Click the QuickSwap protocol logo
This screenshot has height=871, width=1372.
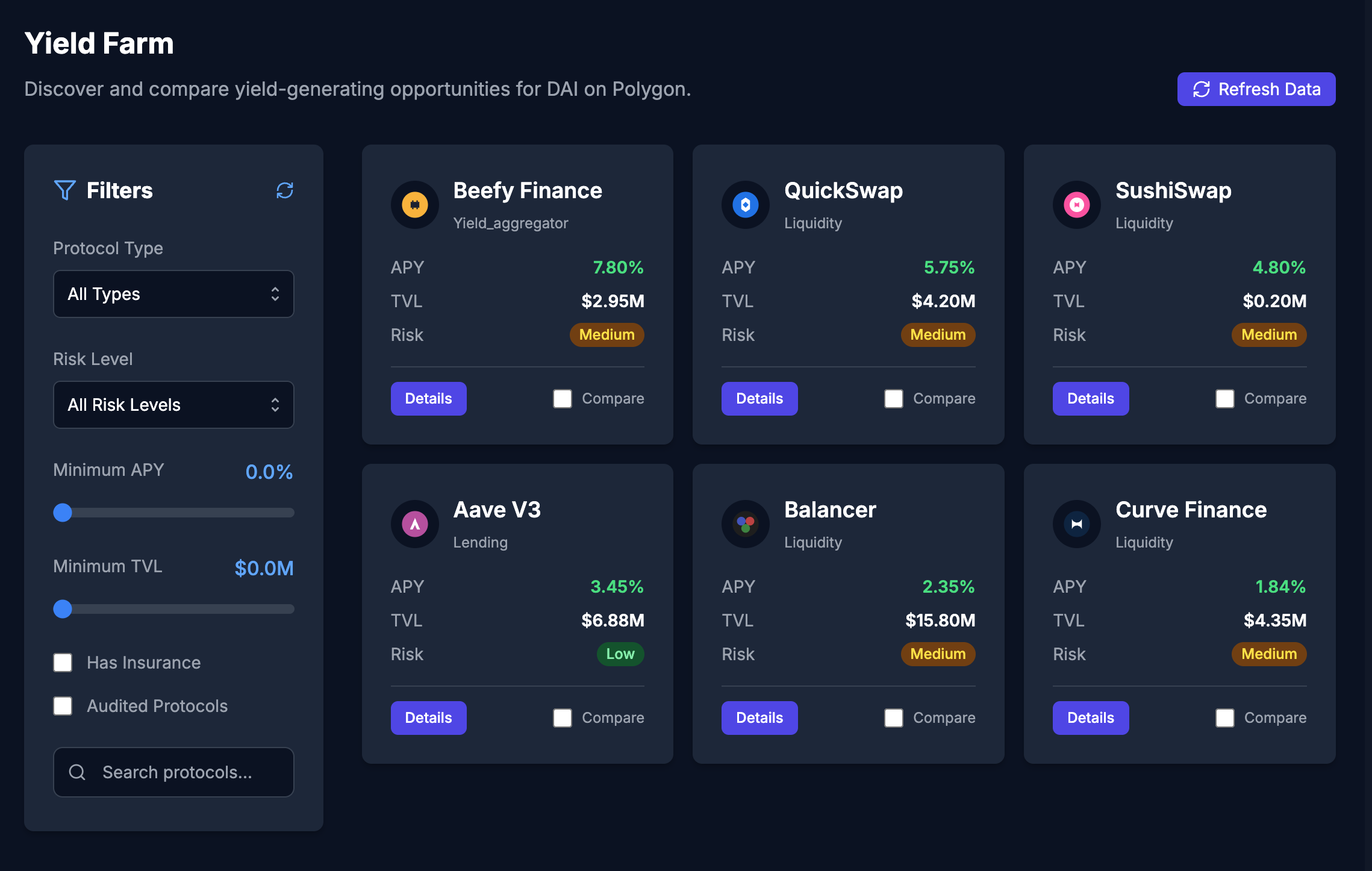746,205
